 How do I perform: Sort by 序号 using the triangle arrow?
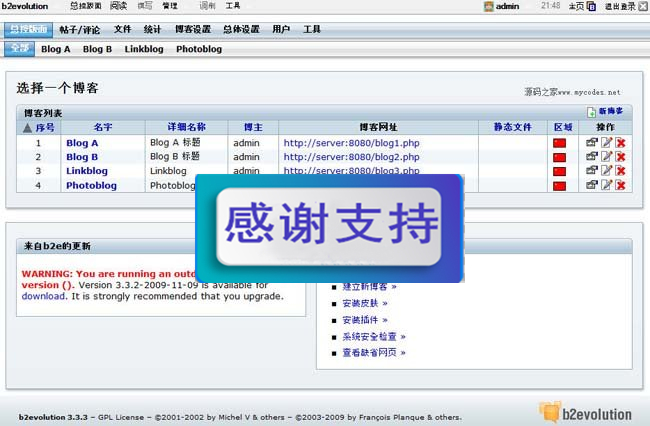27,128
